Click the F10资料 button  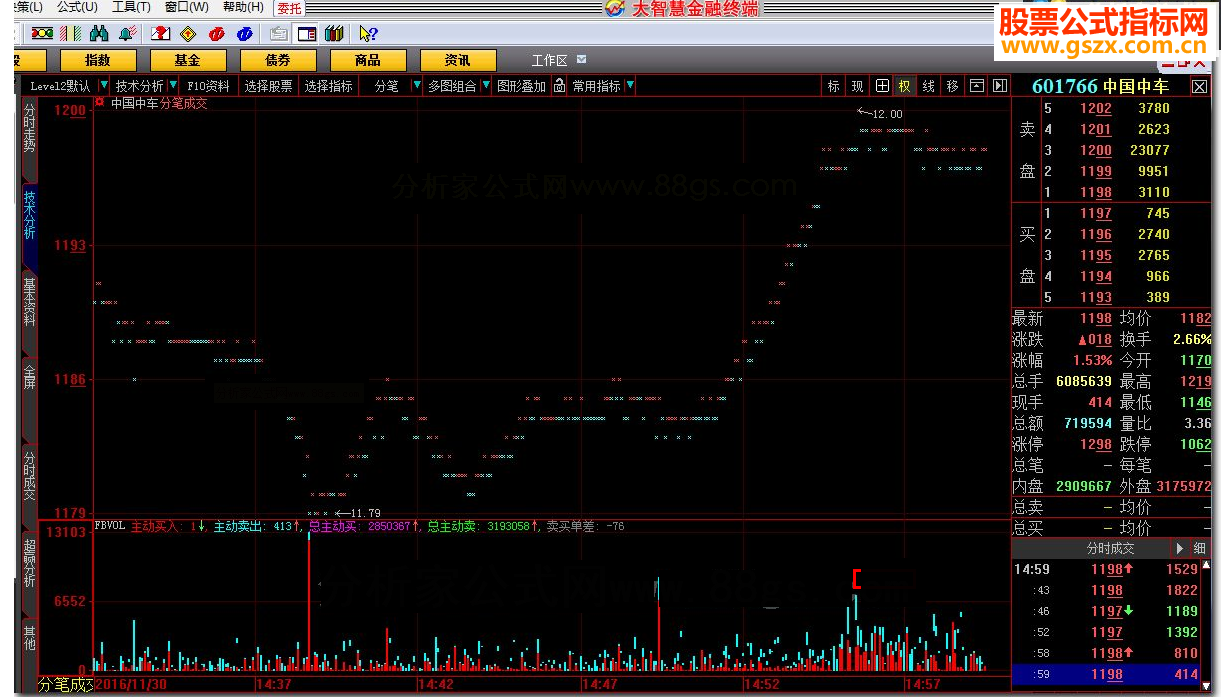208,86
